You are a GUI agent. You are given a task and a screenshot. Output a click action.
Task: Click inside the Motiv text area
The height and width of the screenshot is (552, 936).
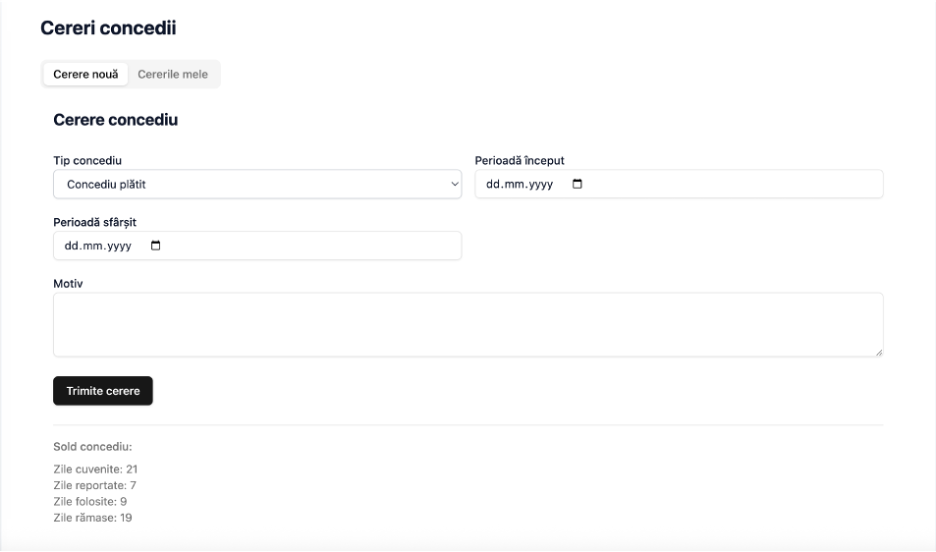(467, 324)
